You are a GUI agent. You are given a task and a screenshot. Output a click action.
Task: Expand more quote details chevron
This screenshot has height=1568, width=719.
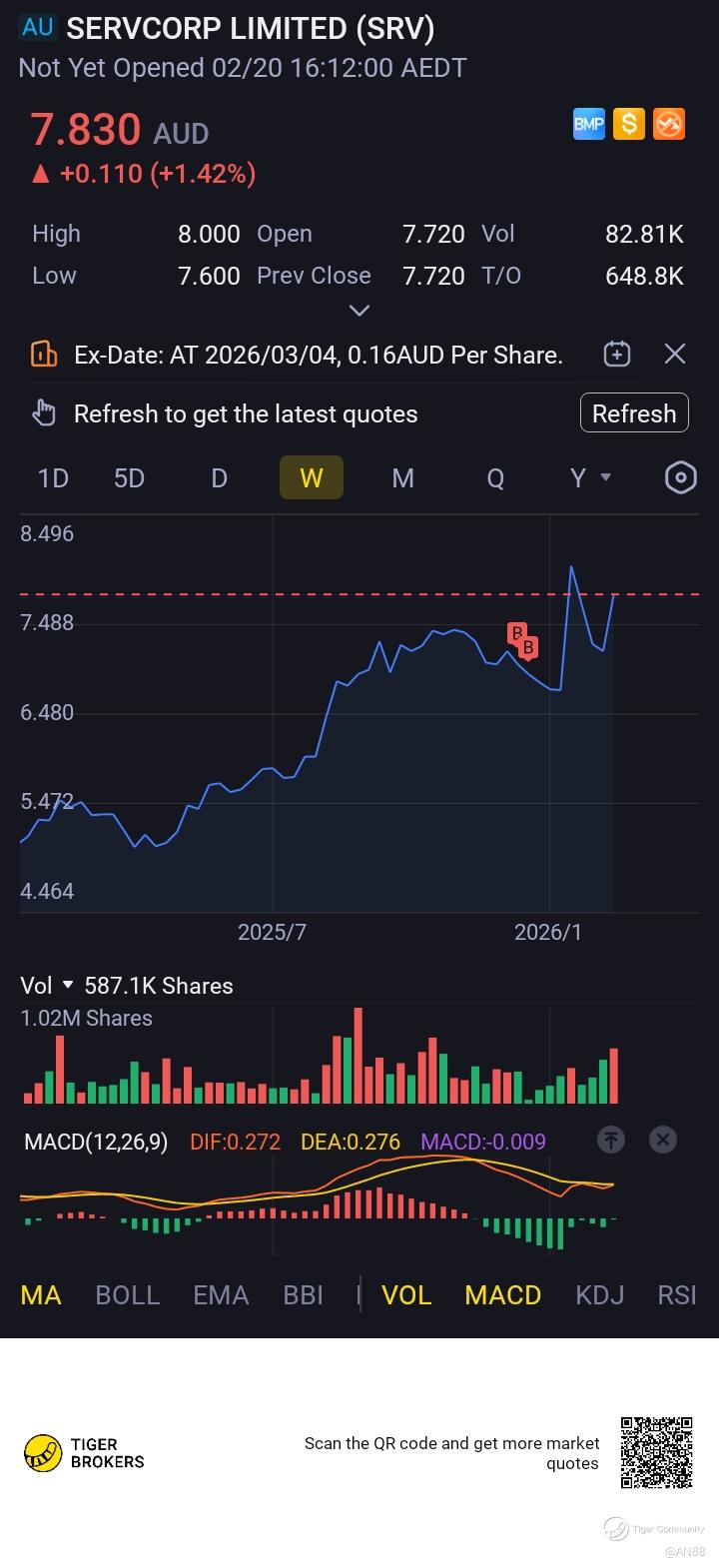click(x=359, y=311)
